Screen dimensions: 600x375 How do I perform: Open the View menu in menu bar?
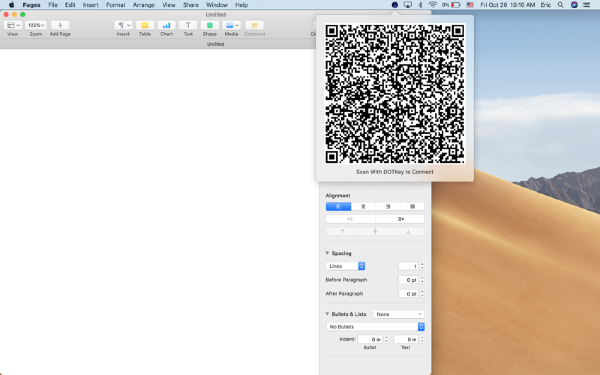tap(168, 5)
